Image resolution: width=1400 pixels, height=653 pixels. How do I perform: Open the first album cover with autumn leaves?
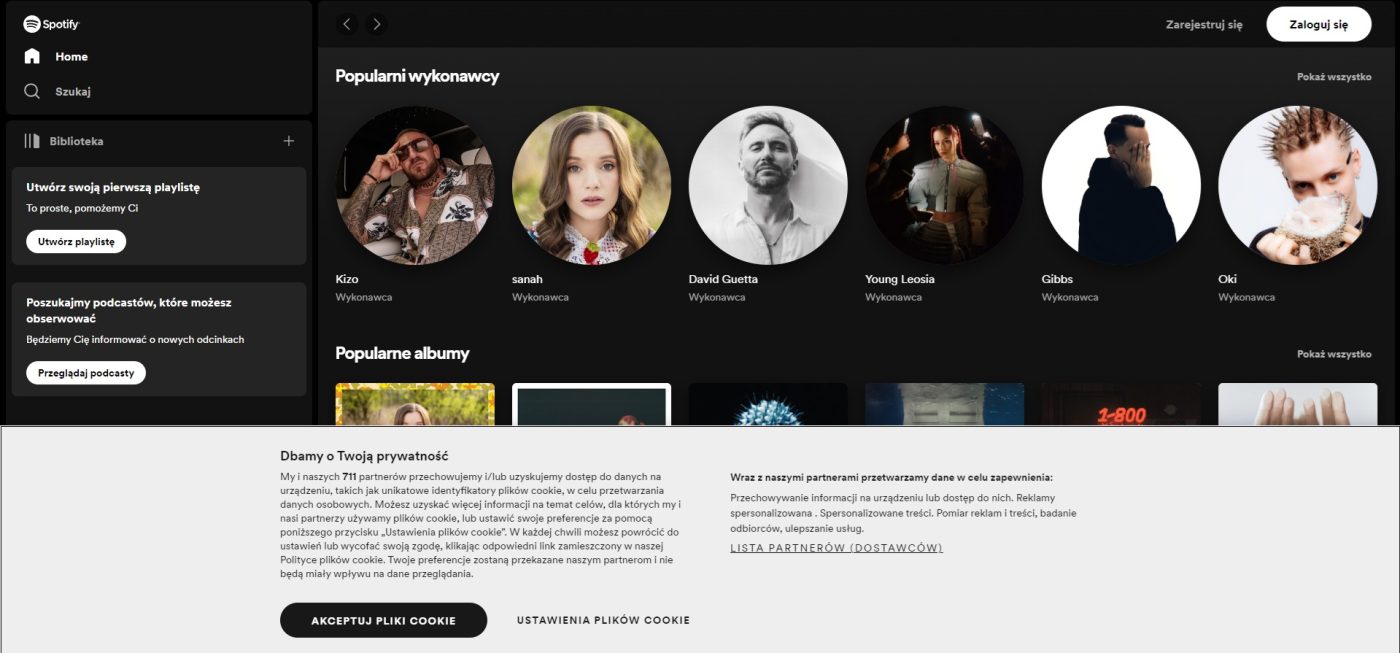click(415, 404)
